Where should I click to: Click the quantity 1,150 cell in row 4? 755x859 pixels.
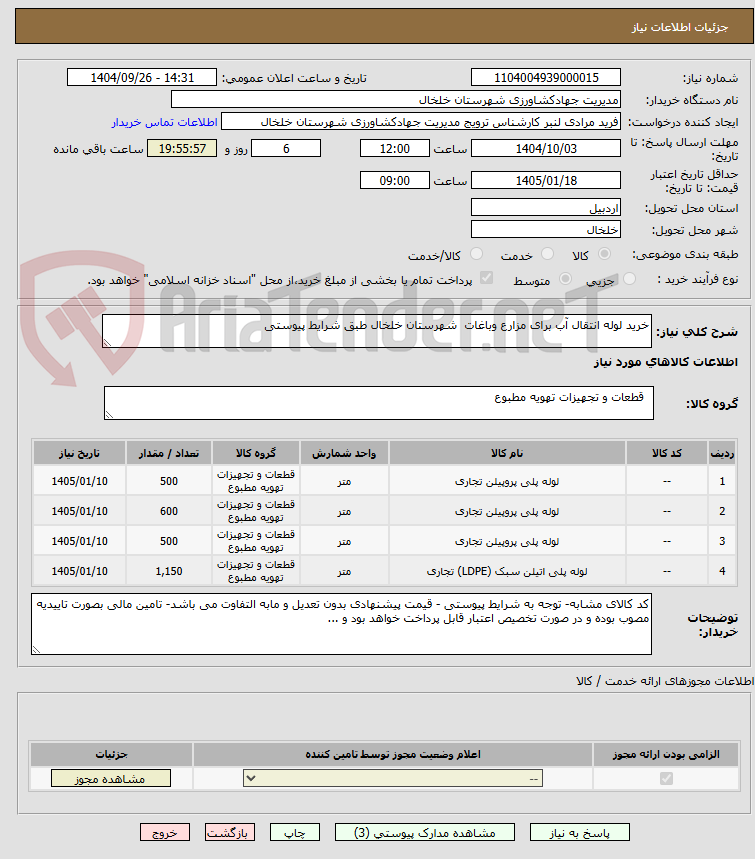[169, 571]
